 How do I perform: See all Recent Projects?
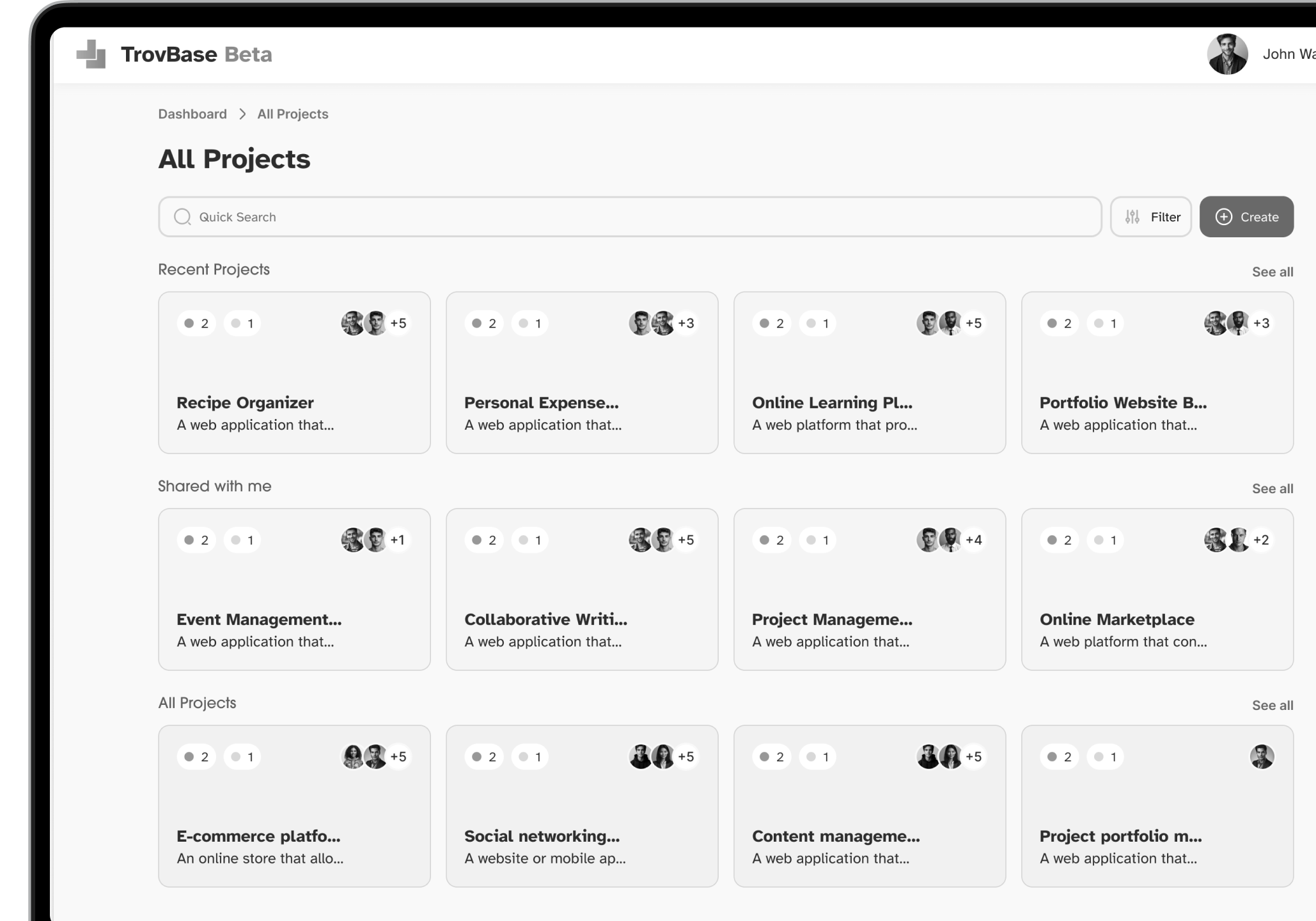1273,272
